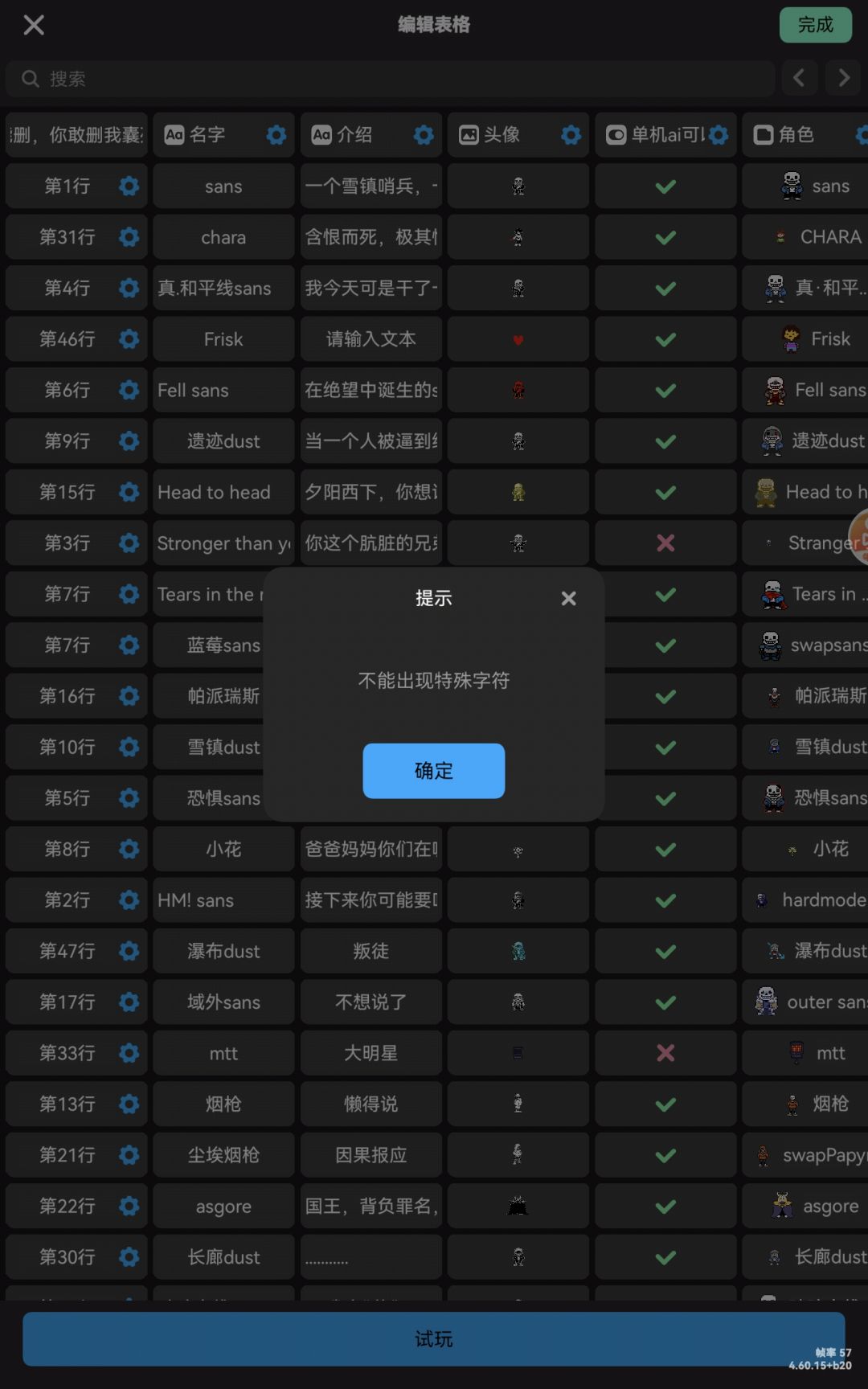The height and width of the screenshot is (1389, 868).
Task: Open settings gear for 第9行
Action: [x=129, y=441]
